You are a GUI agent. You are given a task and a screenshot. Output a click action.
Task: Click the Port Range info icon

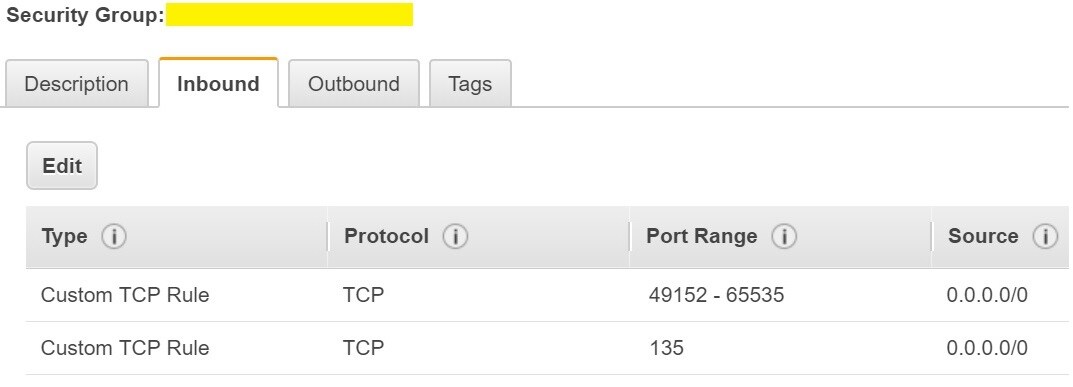(x=784, y=237)
